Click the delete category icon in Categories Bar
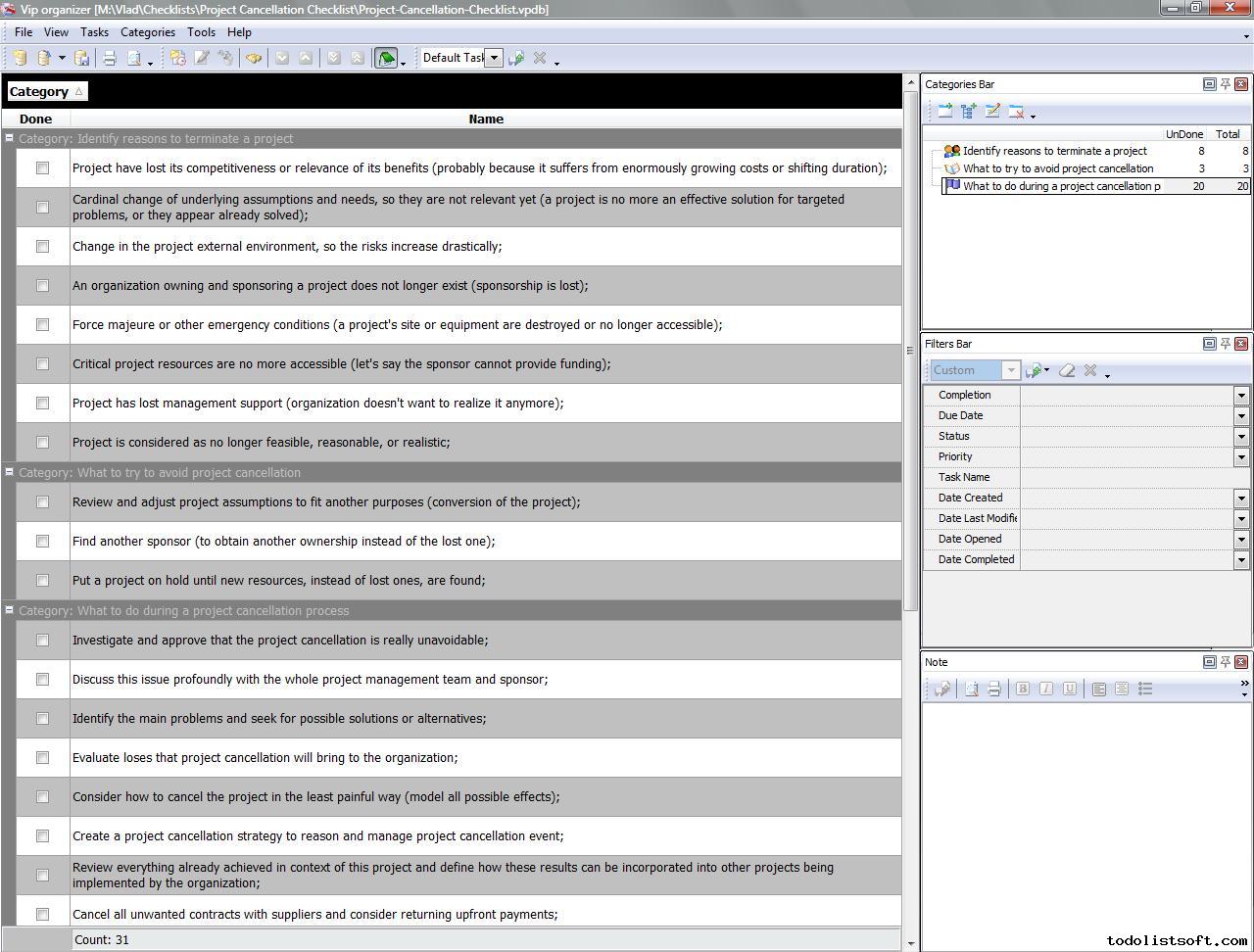 coord(1016,112)
